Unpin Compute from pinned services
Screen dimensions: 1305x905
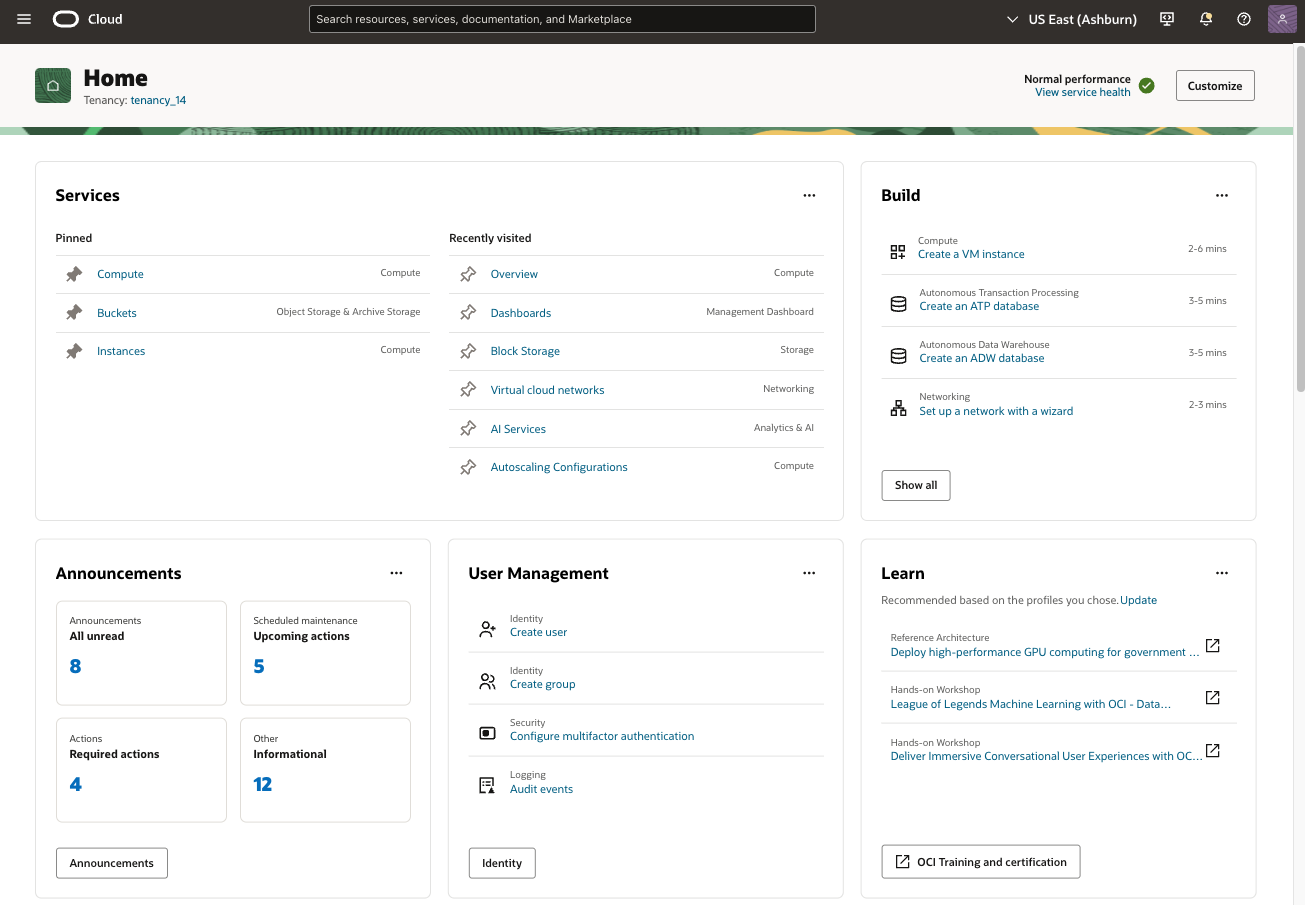pos(74,272)
